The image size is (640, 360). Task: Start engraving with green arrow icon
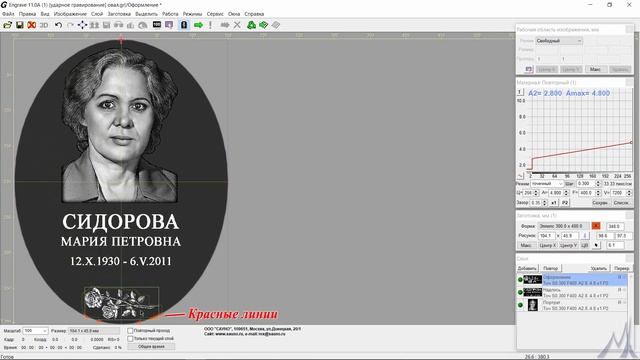click(x=198, y=25)
